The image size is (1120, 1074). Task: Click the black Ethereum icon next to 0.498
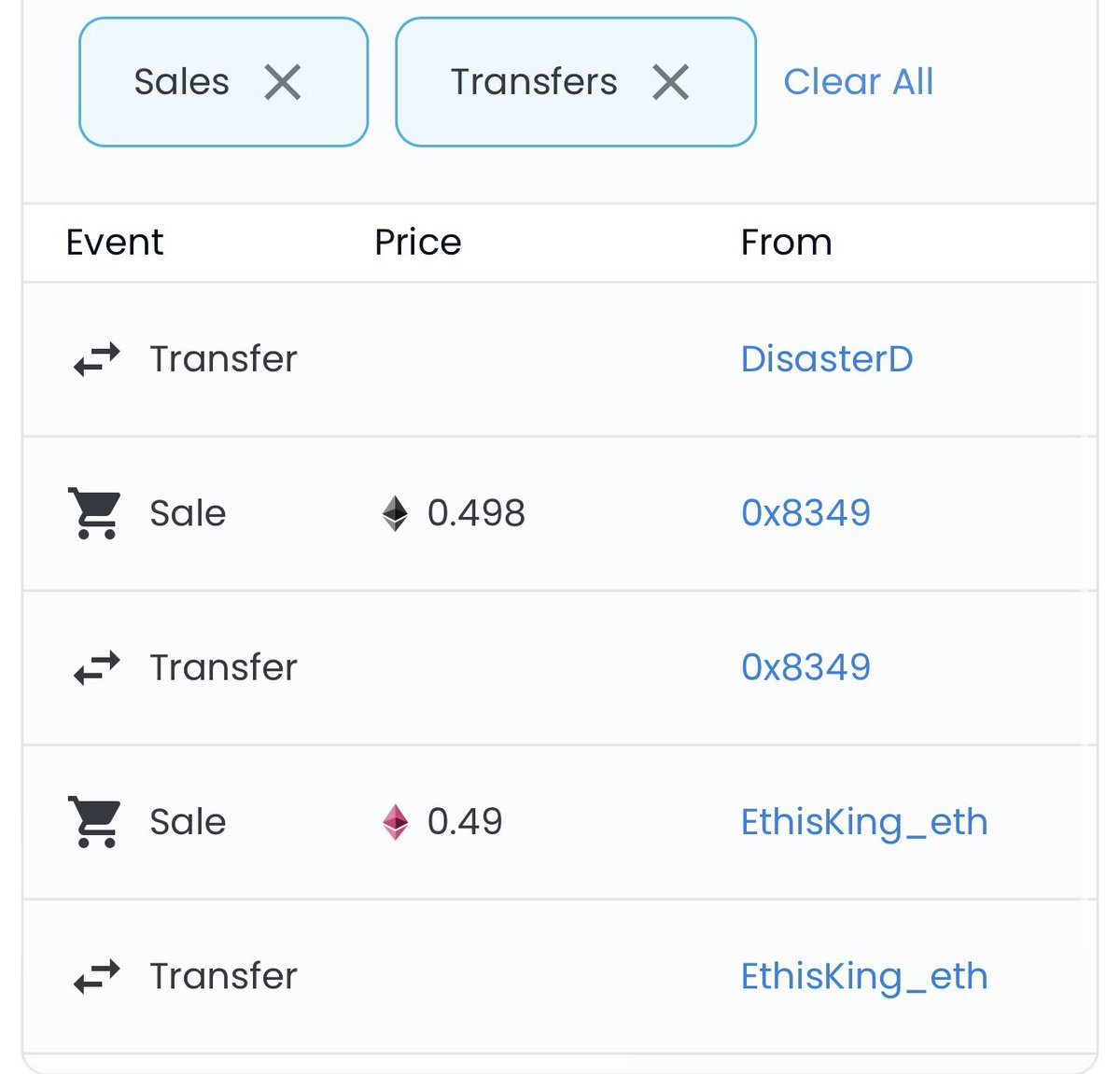pos(396,513)
